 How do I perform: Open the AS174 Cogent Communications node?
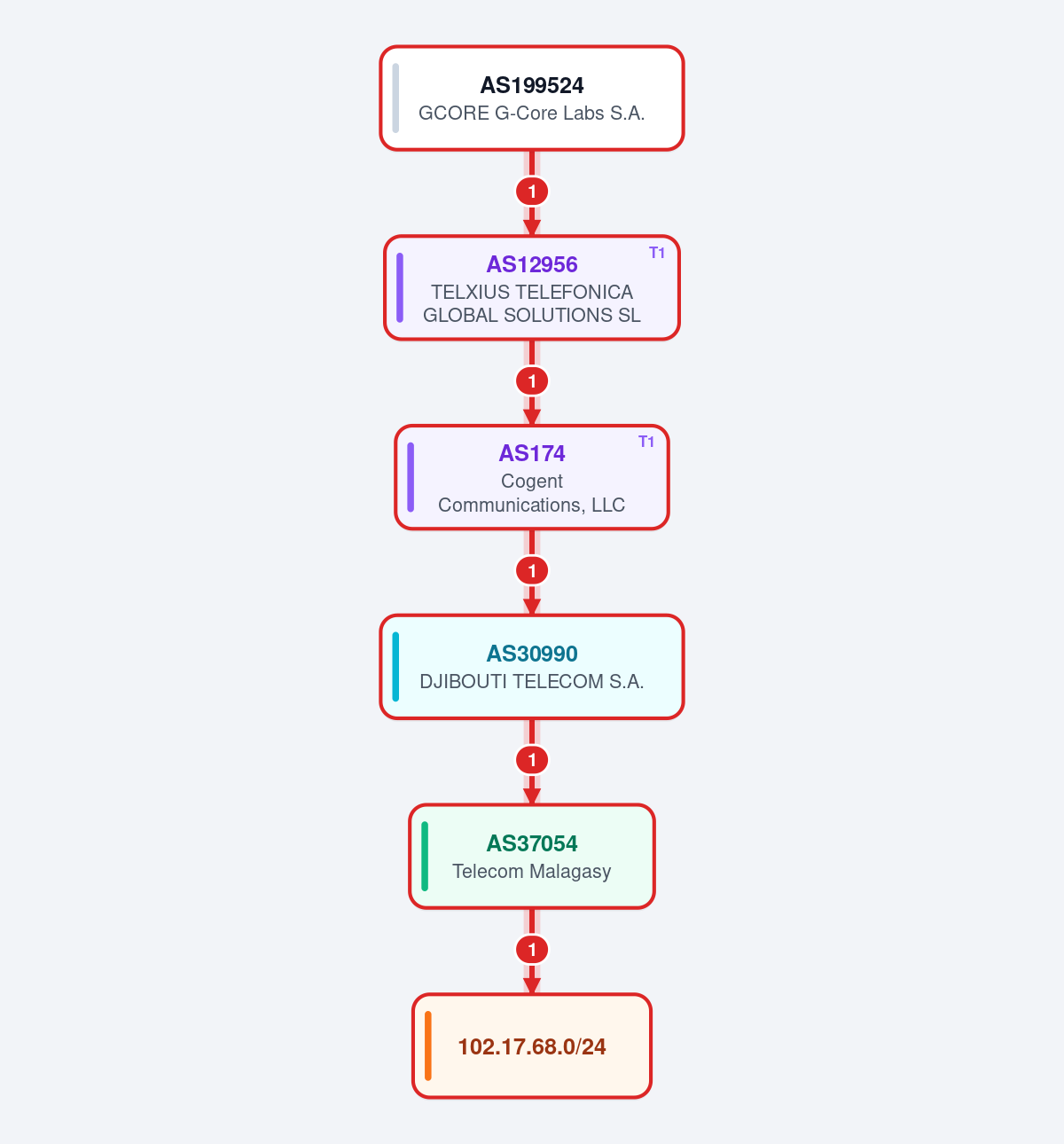532,477
